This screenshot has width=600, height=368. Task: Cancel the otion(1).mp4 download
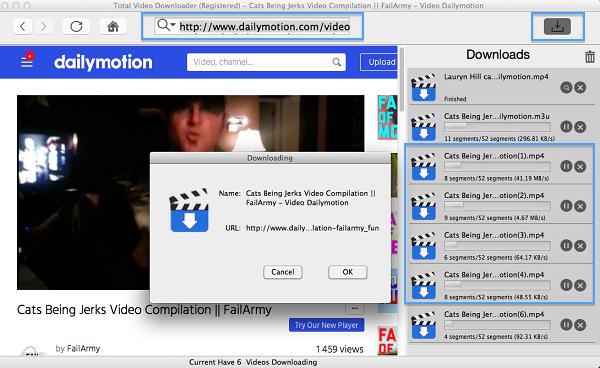coord(580,166)
